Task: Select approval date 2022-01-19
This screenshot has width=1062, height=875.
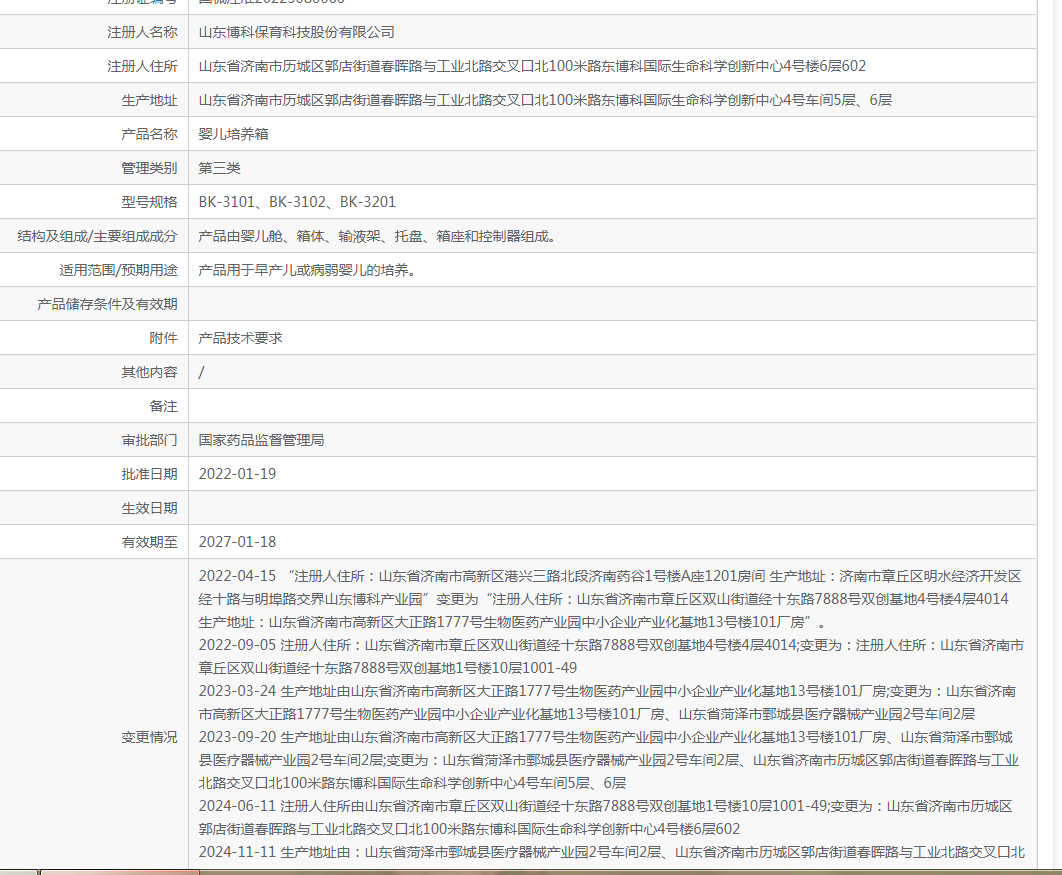Action: coord(237,474)
